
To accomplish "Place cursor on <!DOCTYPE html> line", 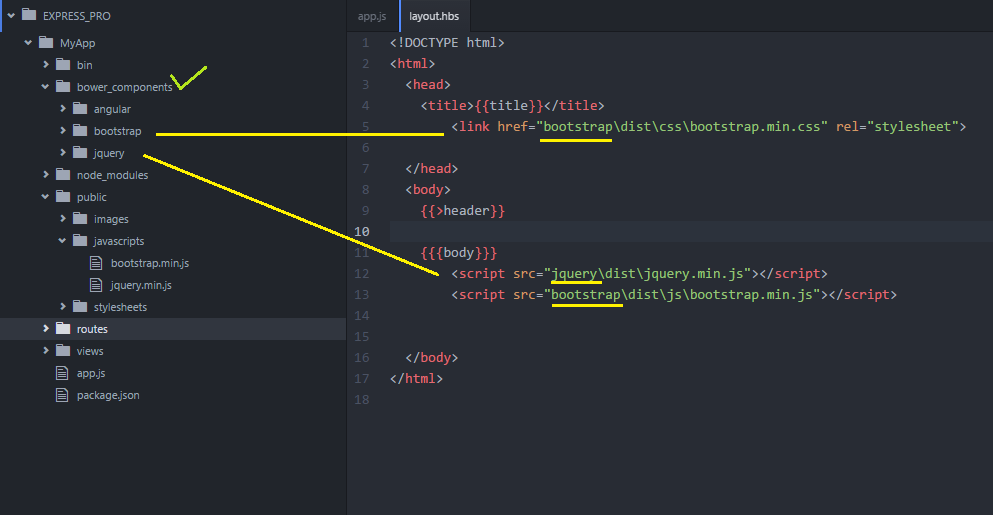I will (x=447, y=42).
